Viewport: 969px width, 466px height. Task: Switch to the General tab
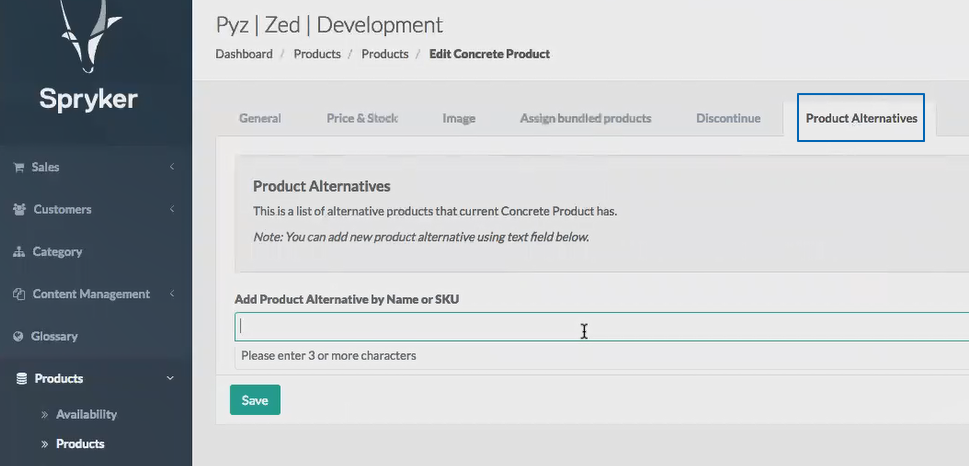click(x=260, y=118)
